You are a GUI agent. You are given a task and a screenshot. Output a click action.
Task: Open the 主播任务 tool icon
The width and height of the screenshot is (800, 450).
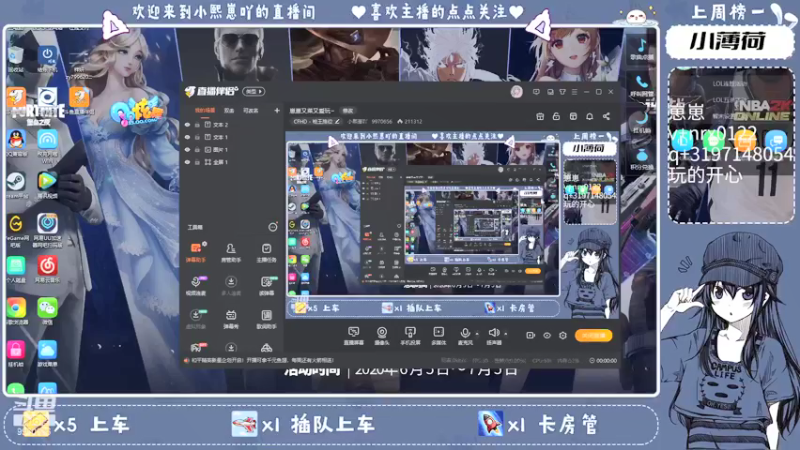266,248
